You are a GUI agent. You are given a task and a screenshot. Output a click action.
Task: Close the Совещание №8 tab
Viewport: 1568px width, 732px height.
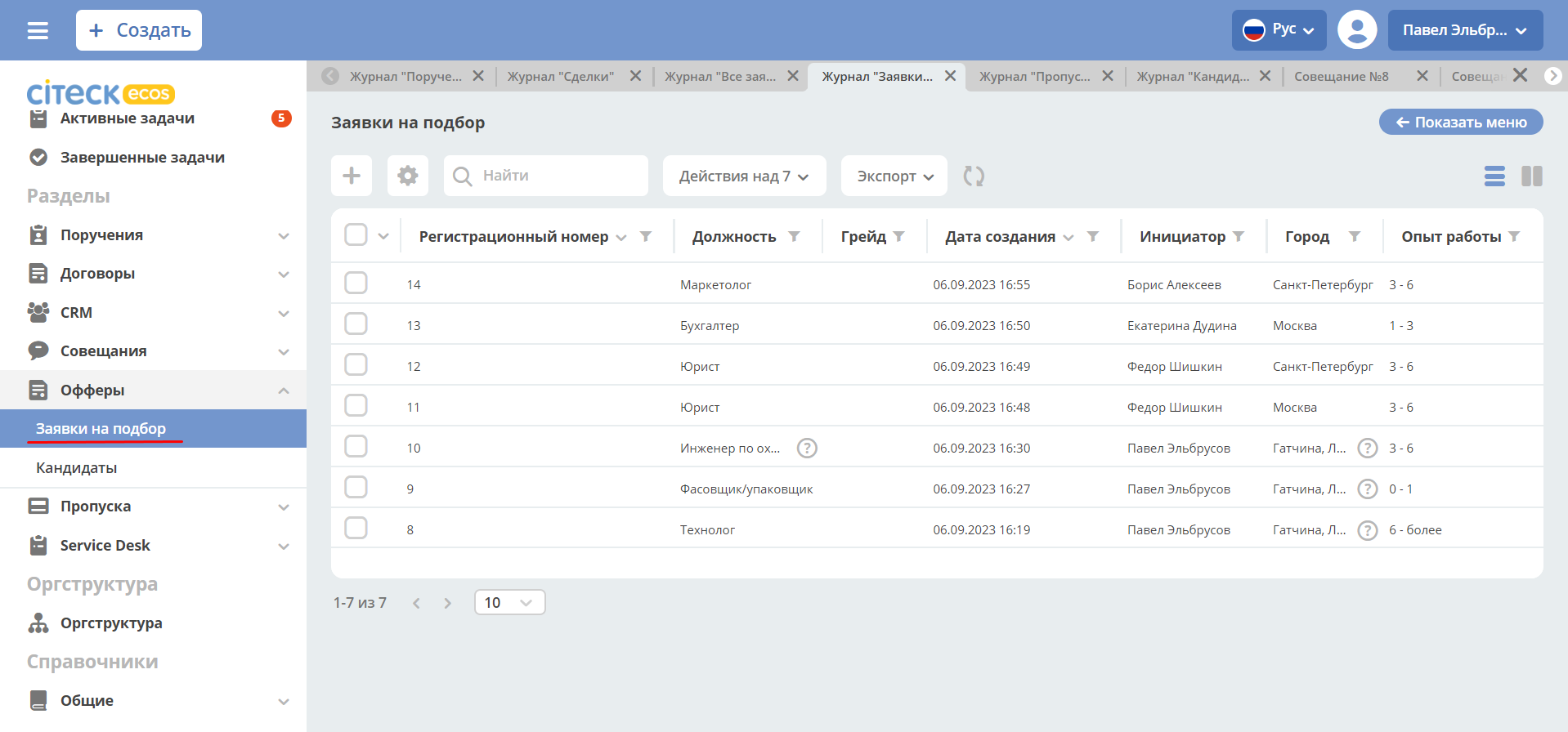tap(1422, 76)
